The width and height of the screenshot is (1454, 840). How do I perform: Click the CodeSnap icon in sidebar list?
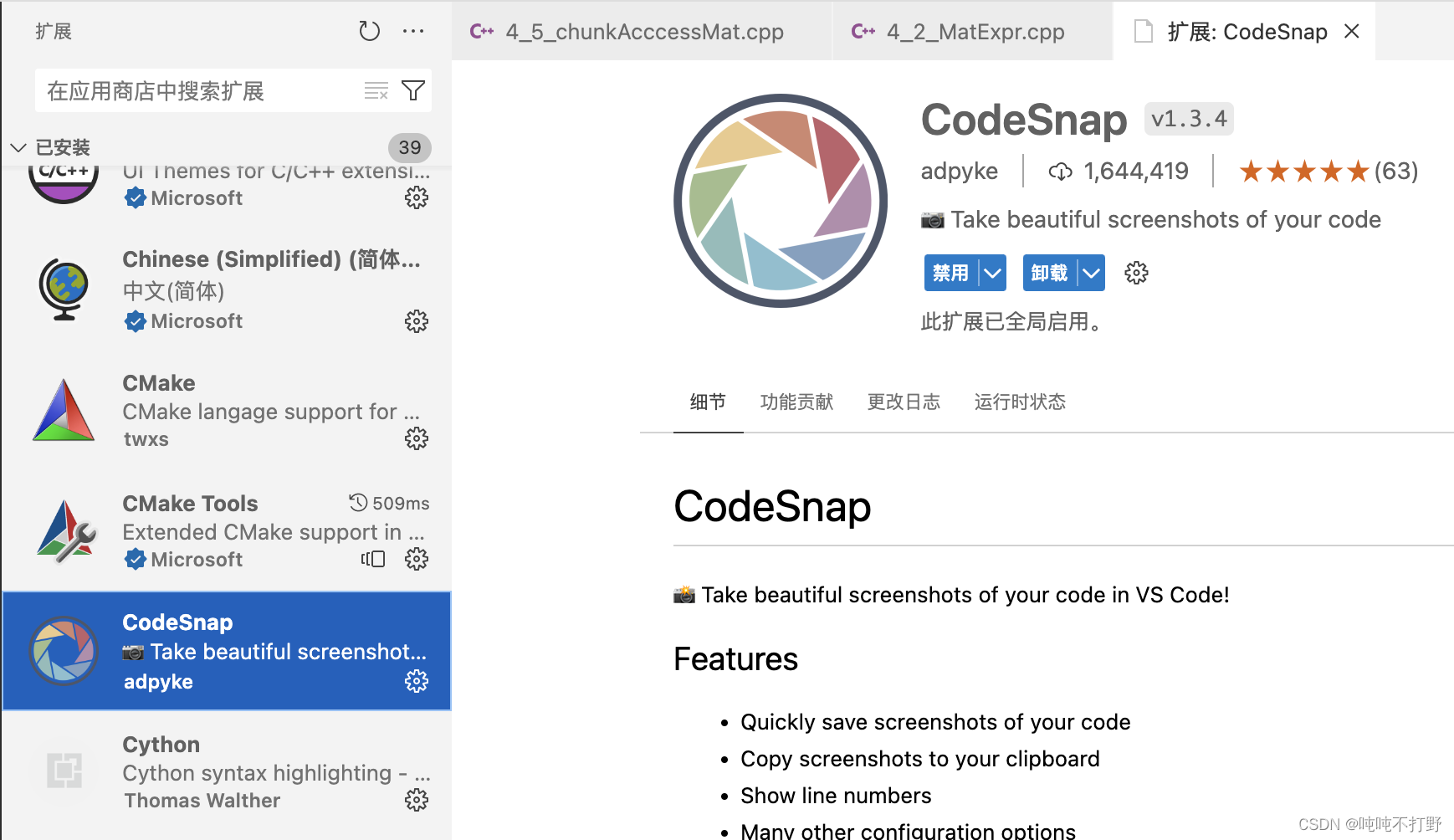click(x=64, y=650)
